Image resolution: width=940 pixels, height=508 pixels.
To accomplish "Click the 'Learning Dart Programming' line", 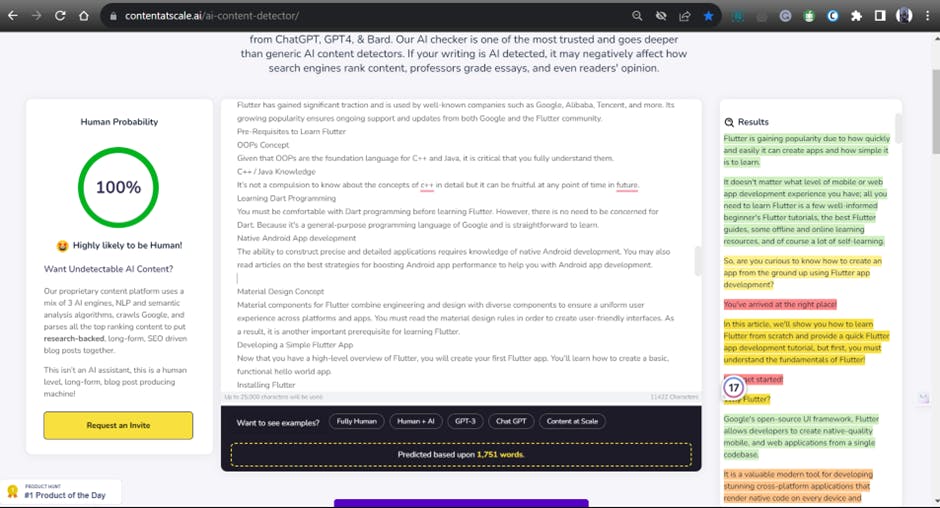I will pyautogui.click(x=287, y=199).
